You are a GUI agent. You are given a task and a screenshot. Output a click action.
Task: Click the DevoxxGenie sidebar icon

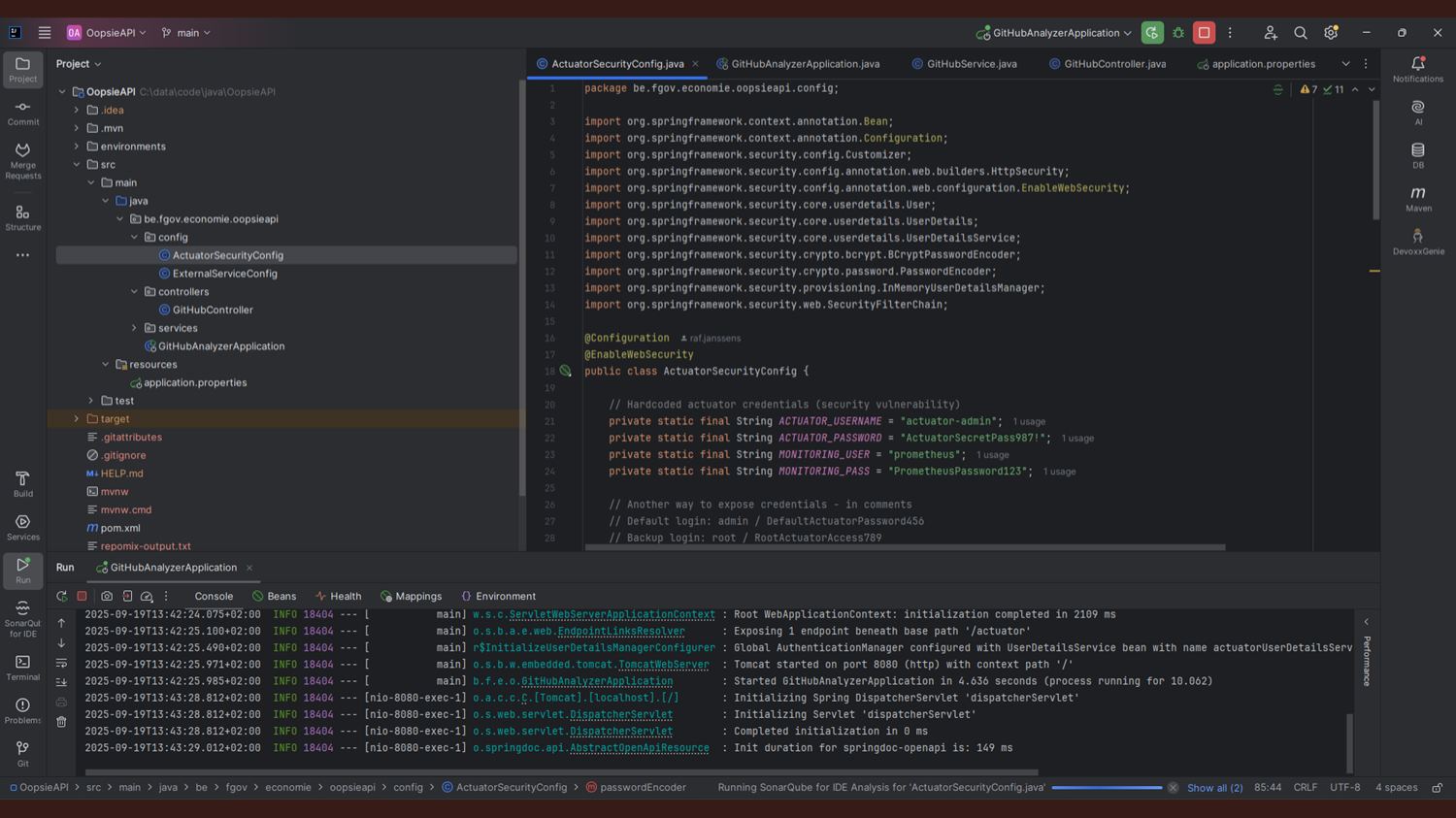(1418, 242)
